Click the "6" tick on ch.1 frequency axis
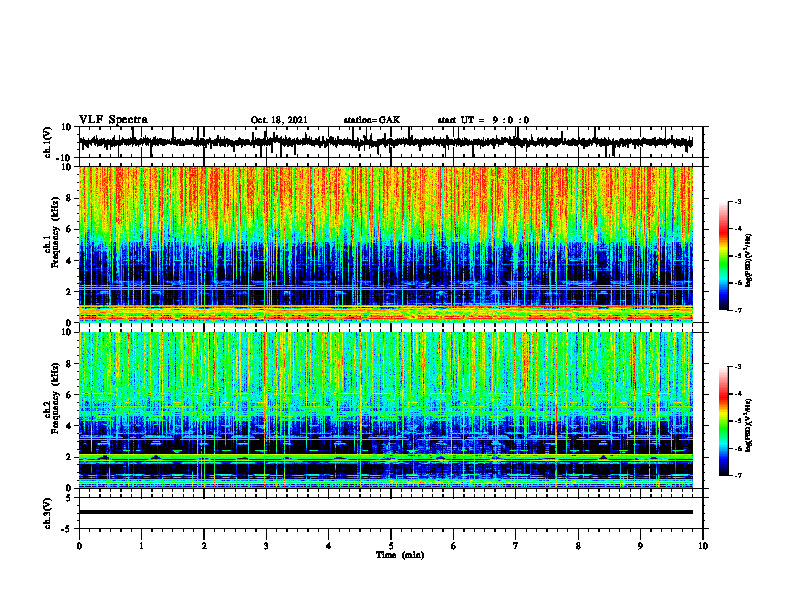Image resolution: width=792 pixels, height=612 pixels. pos(70,230)
